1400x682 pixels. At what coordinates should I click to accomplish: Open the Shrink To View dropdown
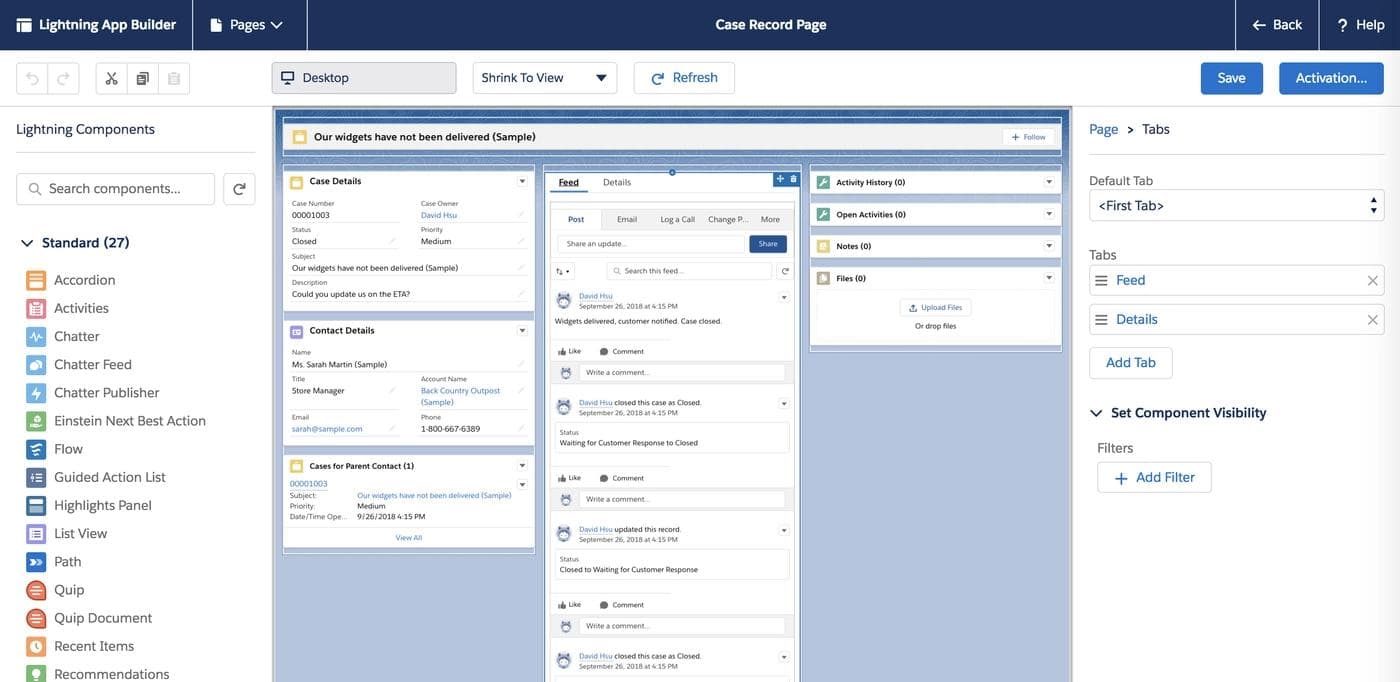(544, 78)
